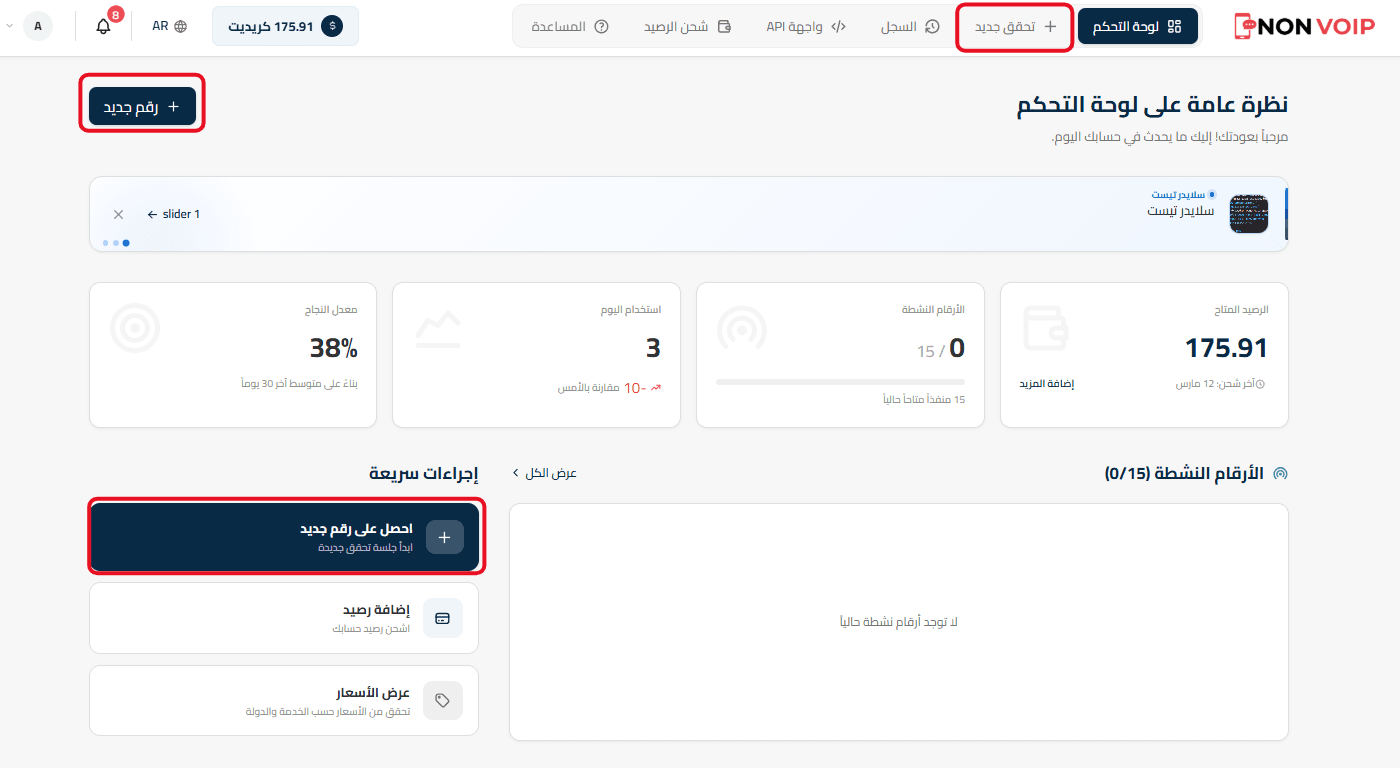Click the price tag icon in عرض الأسعار
This screenshot has width=1400, height=768.
443,701
